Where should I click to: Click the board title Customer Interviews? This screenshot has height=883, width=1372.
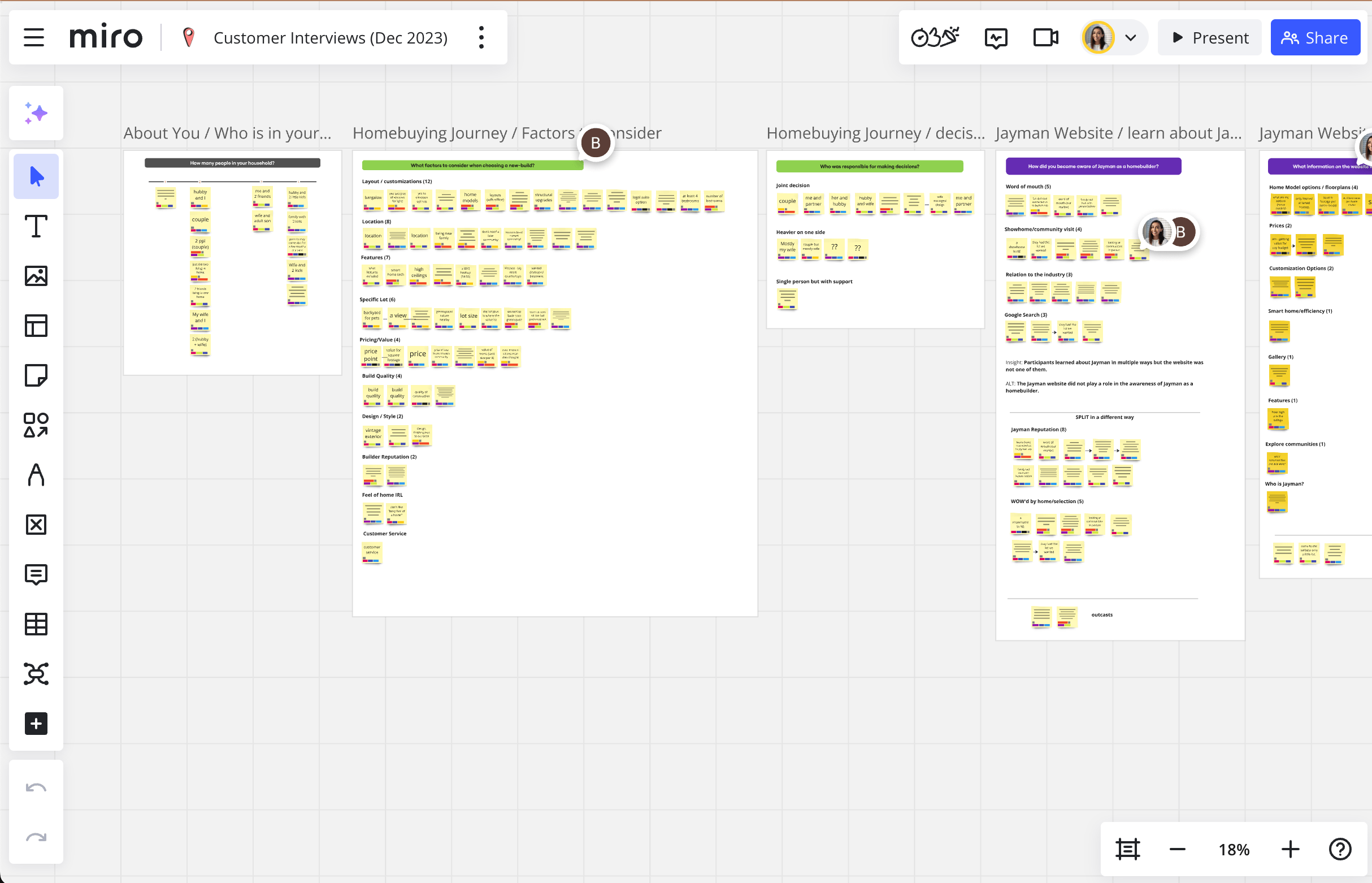tap(330, 38)
